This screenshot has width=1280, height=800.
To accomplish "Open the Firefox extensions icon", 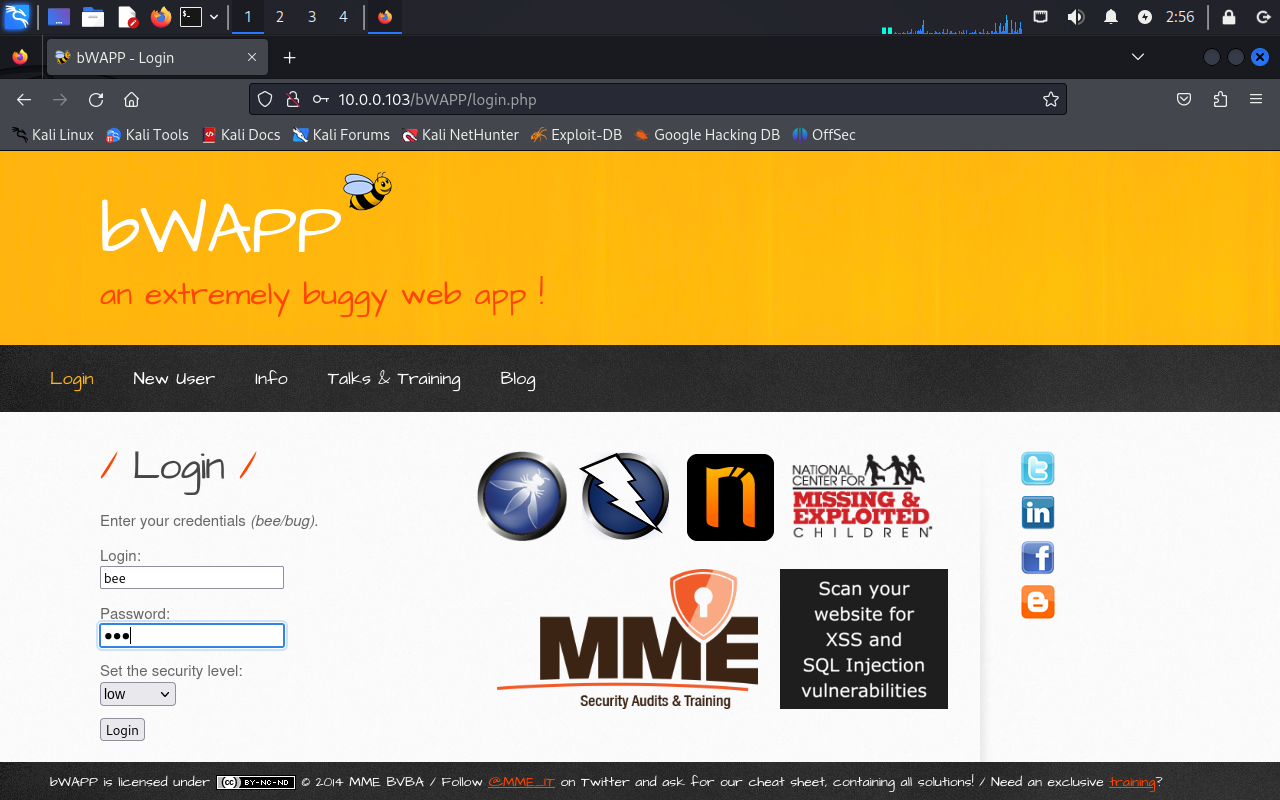I will coord(1220,99).
